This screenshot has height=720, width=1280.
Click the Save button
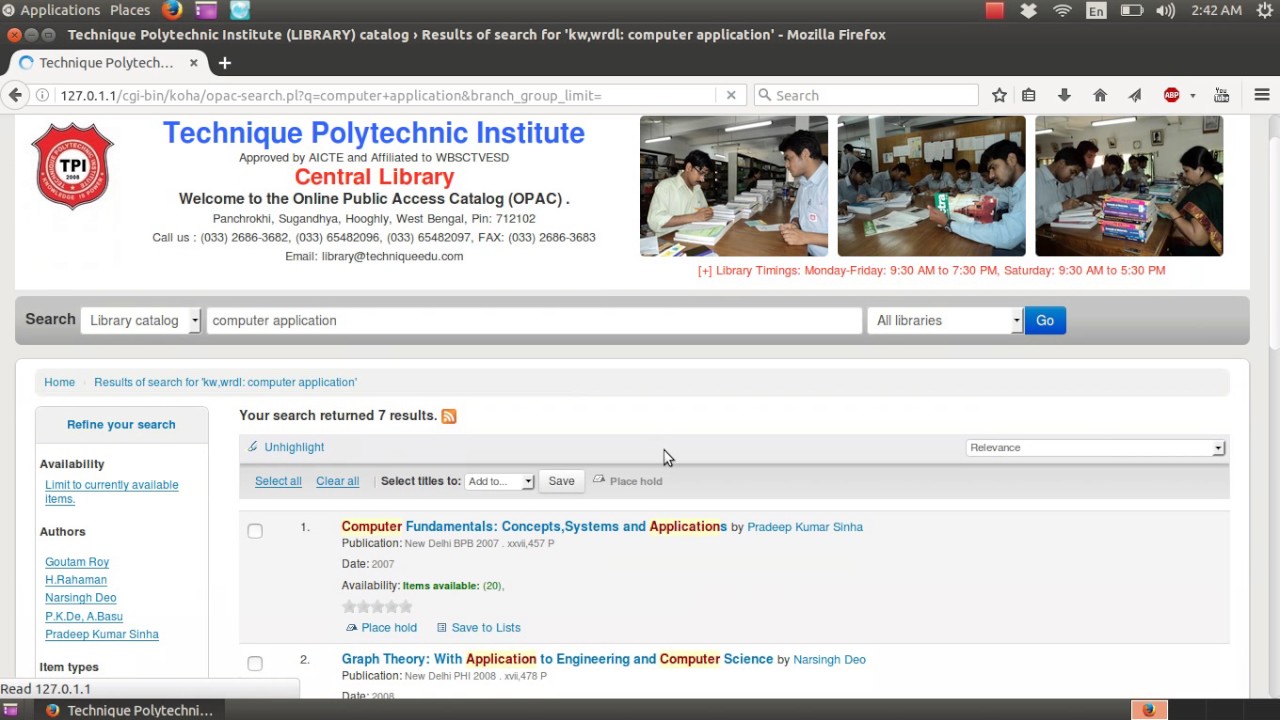pos(561,481)
